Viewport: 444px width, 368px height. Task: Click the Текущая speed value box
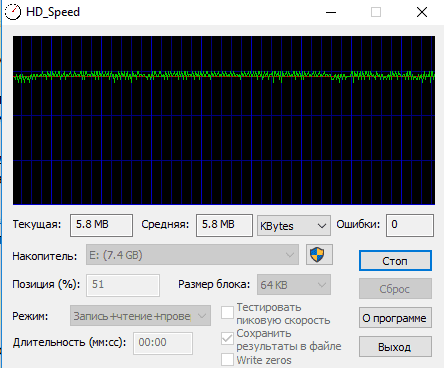click(101, 225)
